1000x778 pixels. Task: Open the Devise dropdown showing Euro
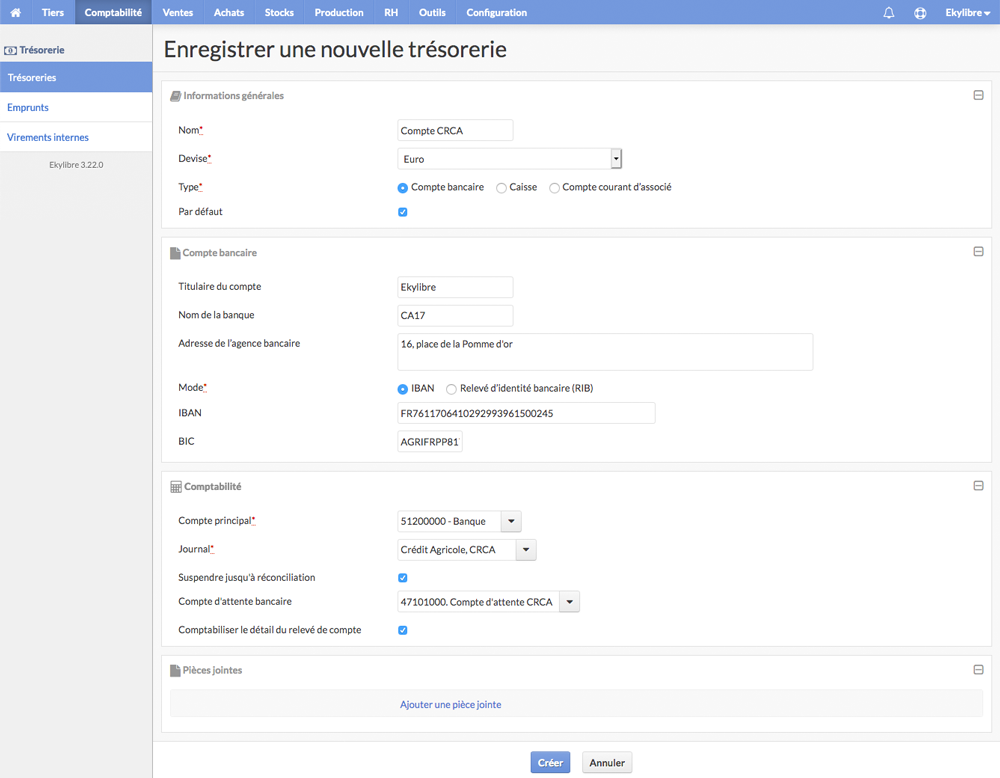pyautogui.click(x=509, y=159)
